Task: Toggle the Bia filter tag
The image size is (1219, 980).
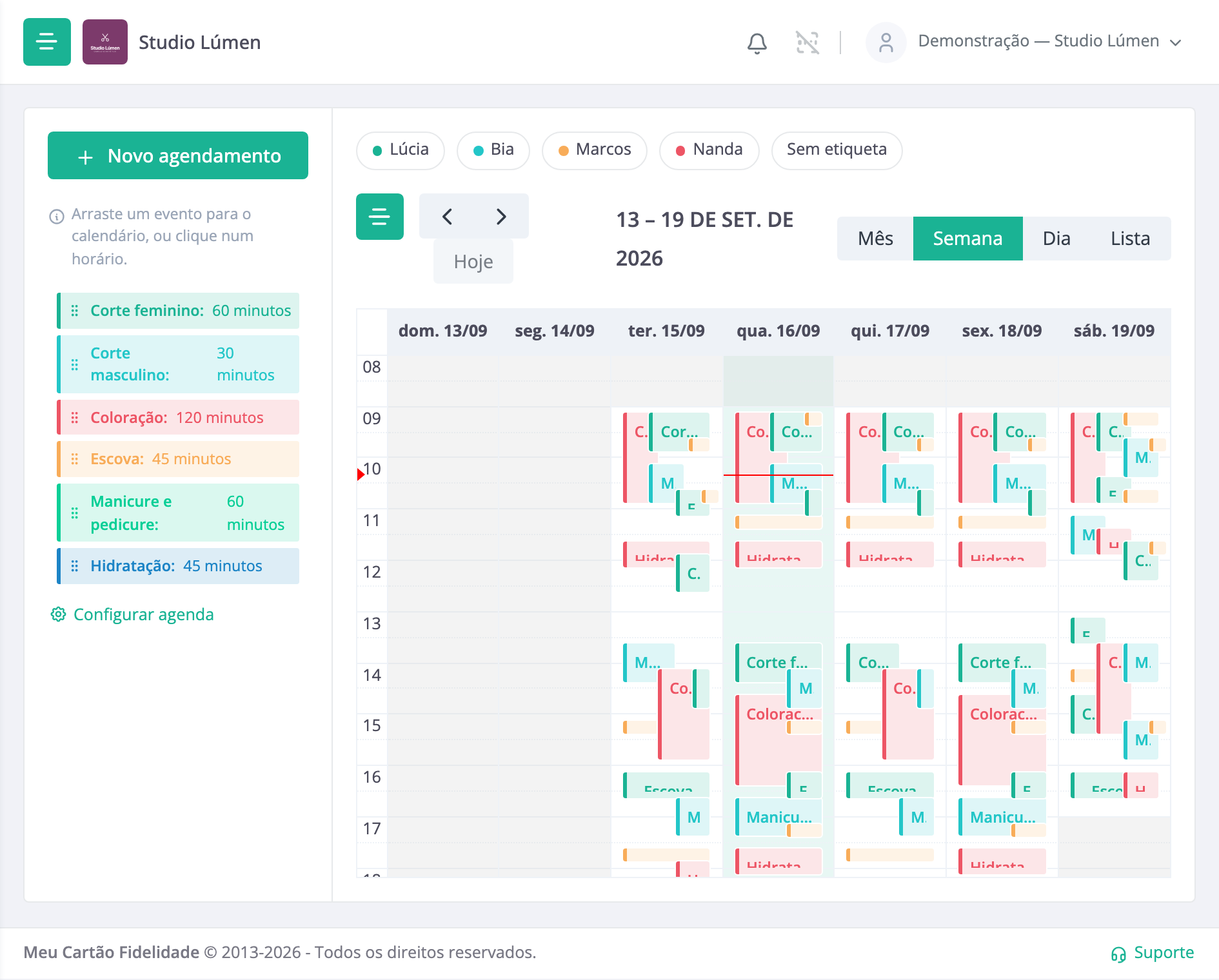Action: click(493, 150)
